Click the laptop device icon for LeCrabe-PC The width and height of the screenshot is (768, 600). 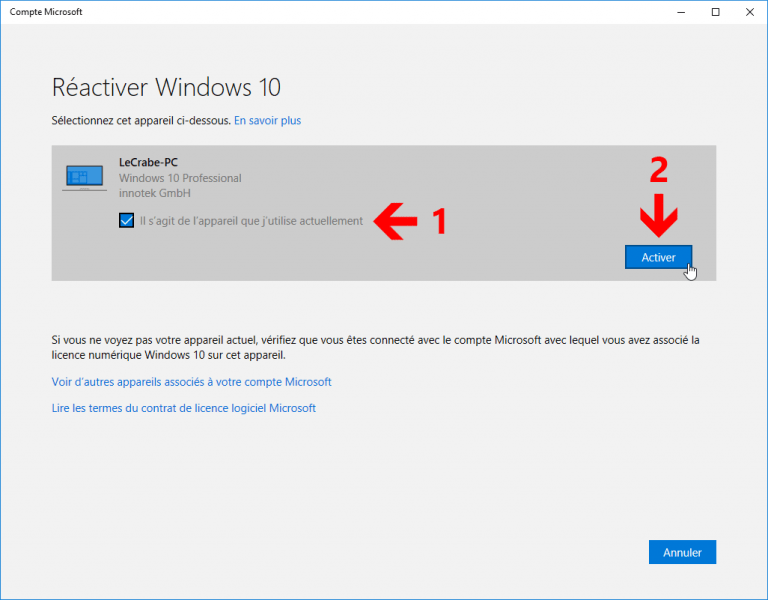[x=84, y=178]
